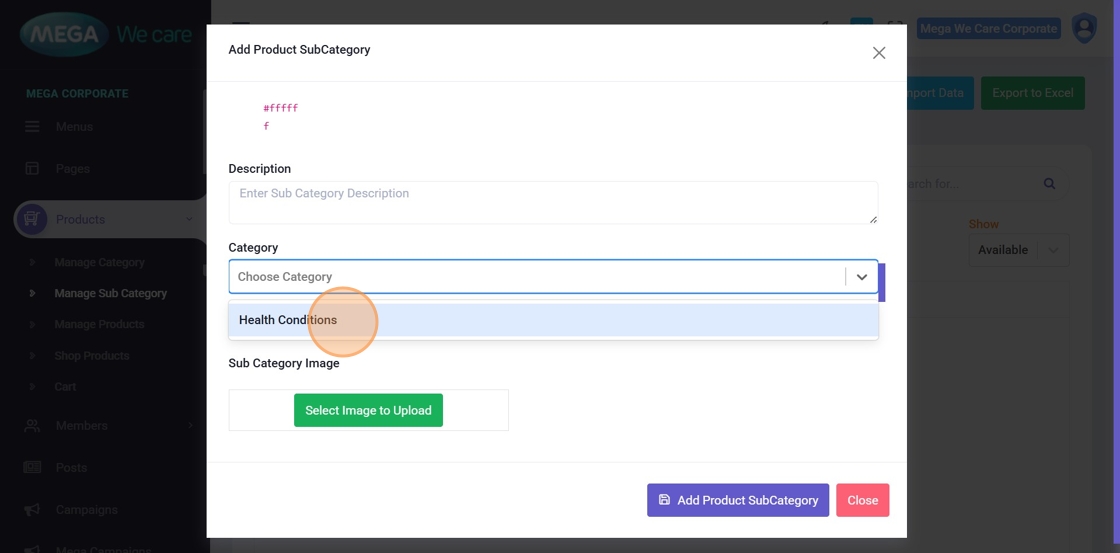The height and width of the screenshot is (553, 1120).
Task: Select Health Conditions from category list
Action: (288, 320)
